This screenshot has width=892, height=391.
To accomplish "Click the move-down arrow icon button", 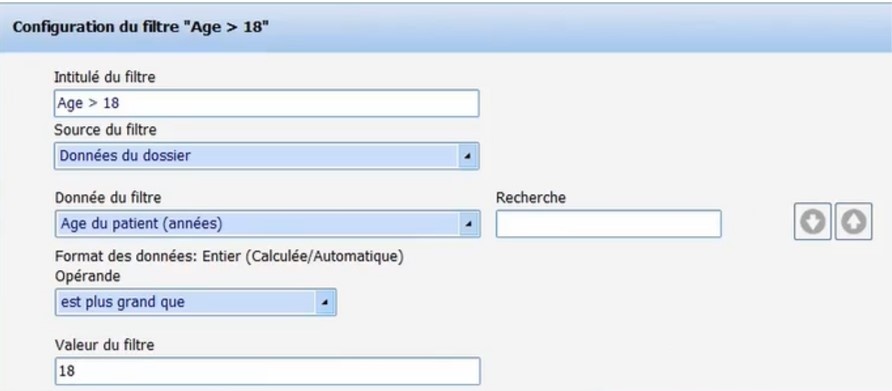I will (812, 222).
